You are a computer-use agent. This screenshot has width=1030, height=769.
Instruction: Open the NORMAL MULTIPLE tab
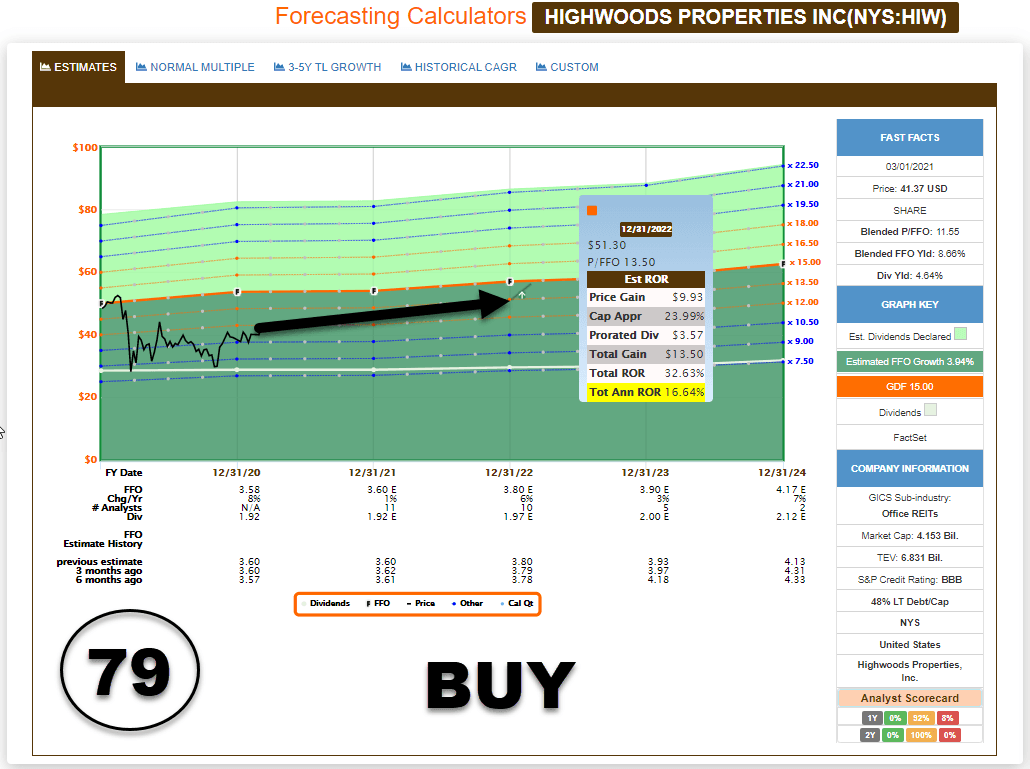coord(195,67)
